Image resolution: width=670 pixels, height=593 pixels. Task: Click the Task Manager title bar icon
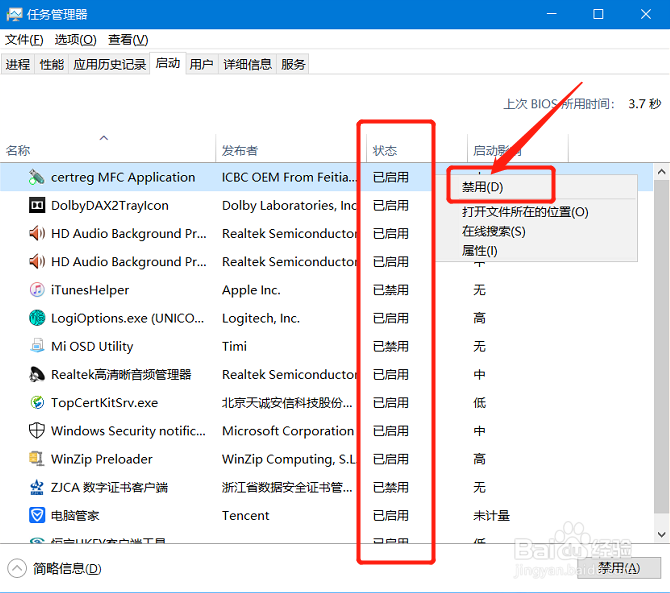(14, 15)
